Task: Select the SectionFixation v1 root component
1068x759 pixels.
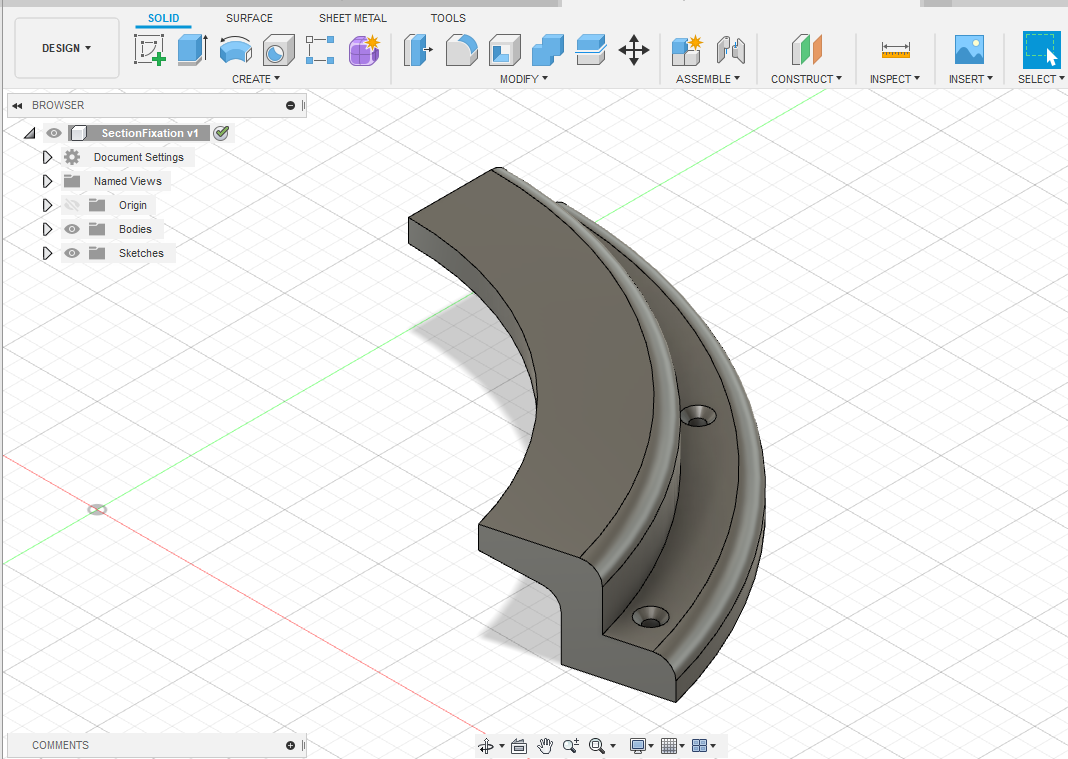Action: [x=149, y=133]
